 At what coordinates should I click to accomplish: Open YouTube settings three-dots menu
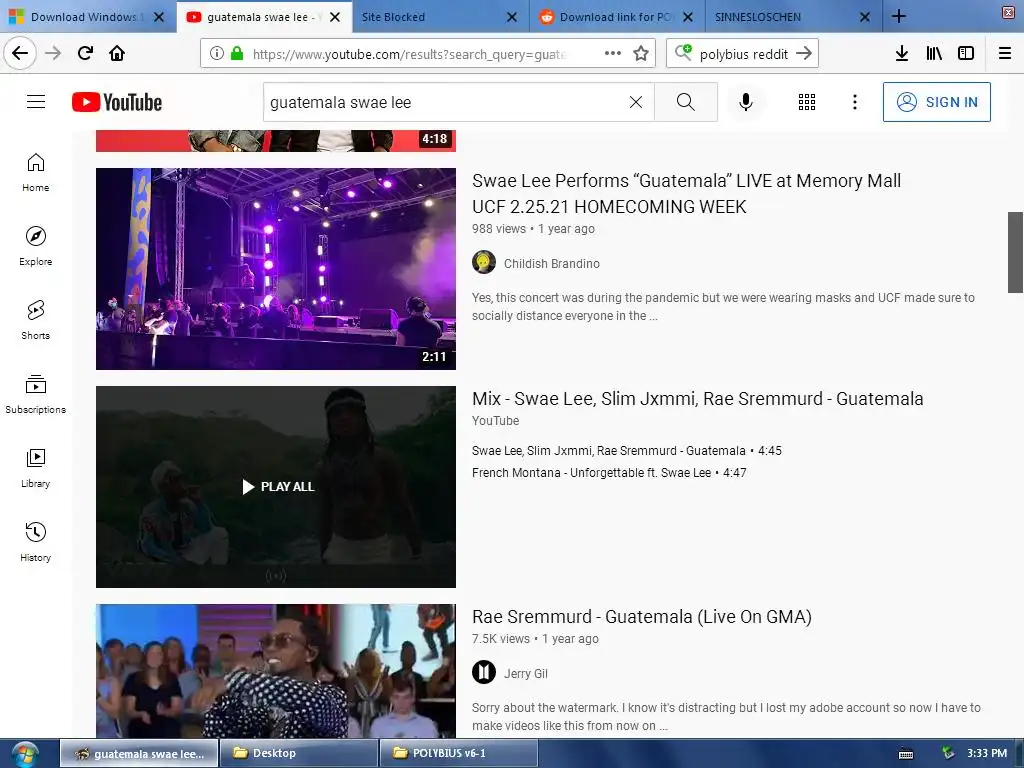pyautogui.click(x=855, y=102)
